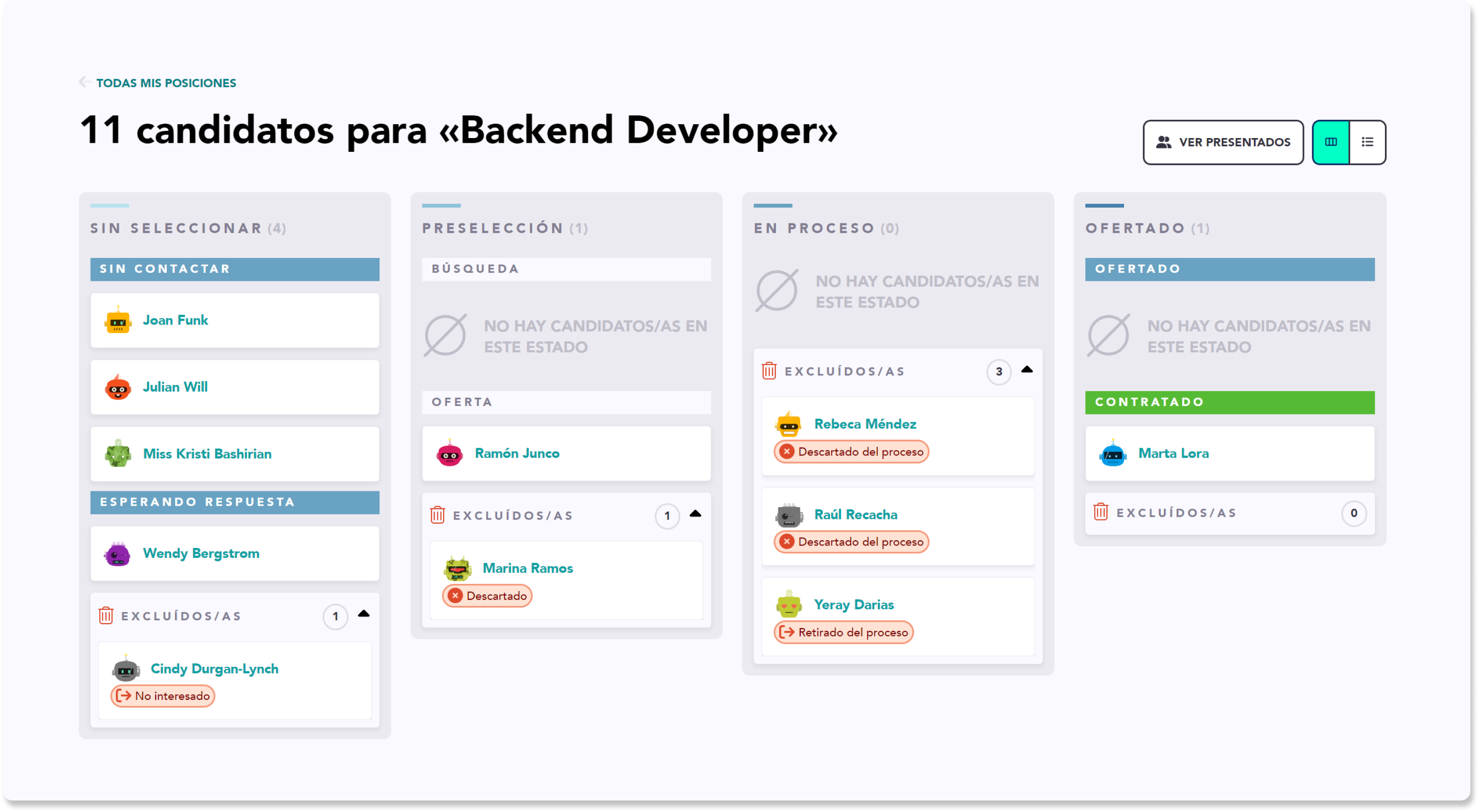Viewport: 1479px width, 812px height.
Task: Click the Retirado del proceso tag
Action: (844, 632)
